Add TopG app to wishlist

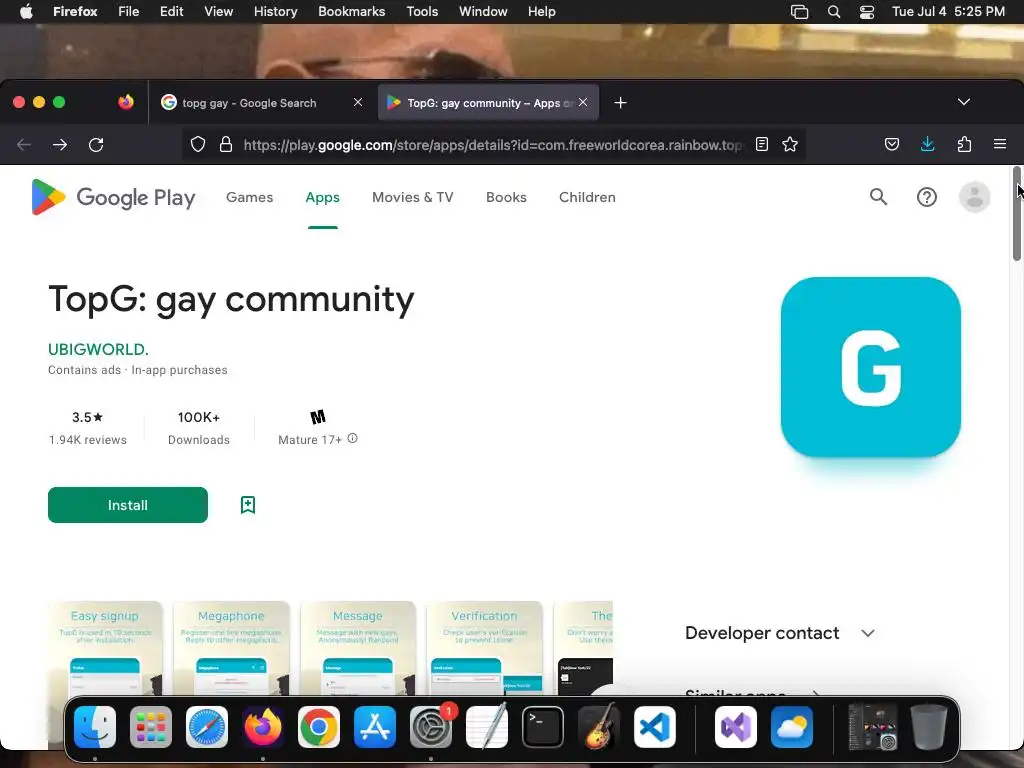(x=248, y=505)
